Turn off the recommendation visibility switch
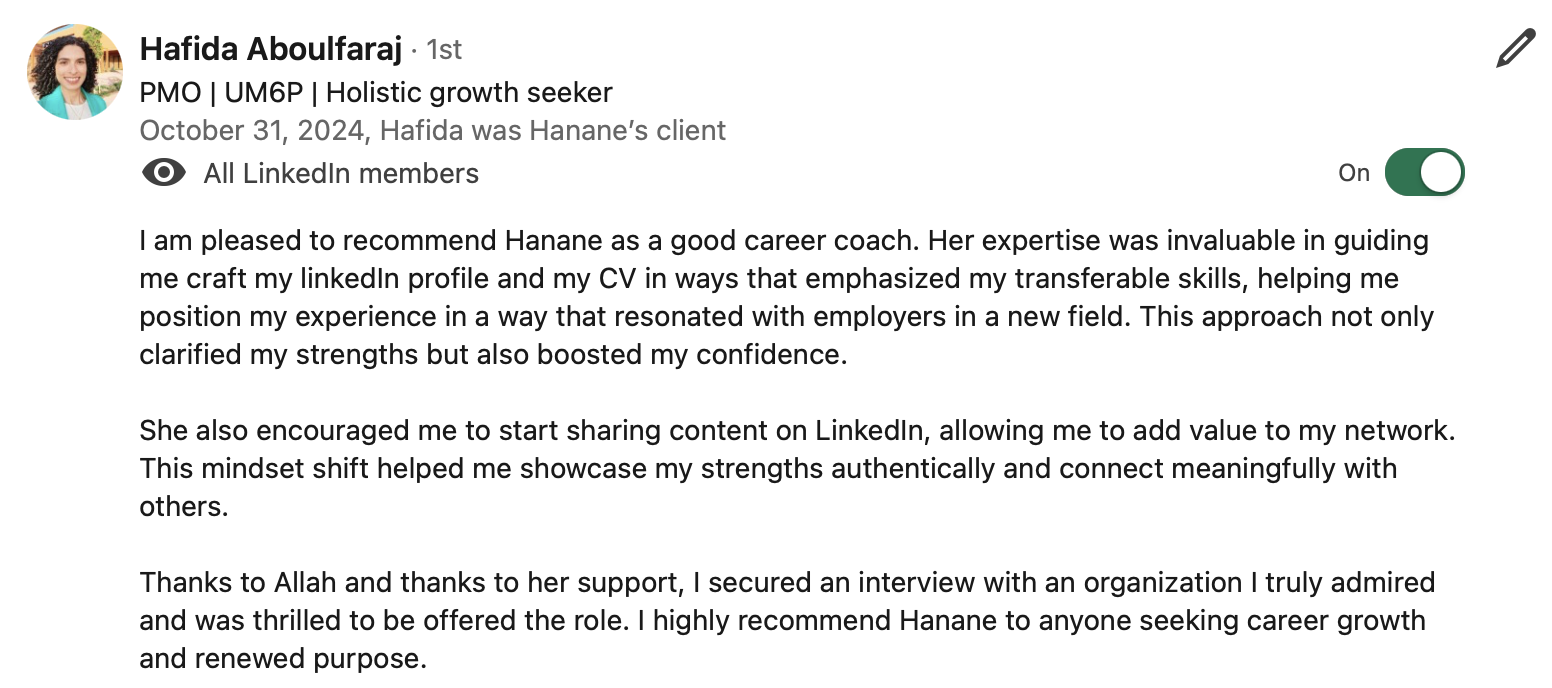The image size is (1552, 688). (x=1424, y=173)
